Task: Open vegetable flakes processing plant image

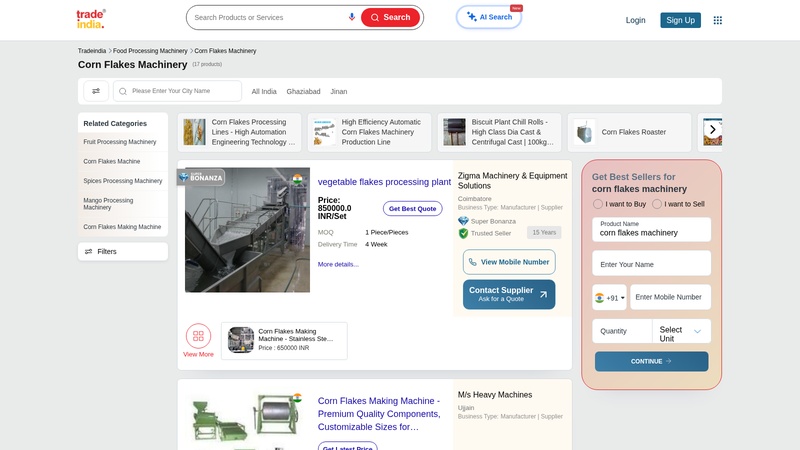Action: [x=247, y=230]
